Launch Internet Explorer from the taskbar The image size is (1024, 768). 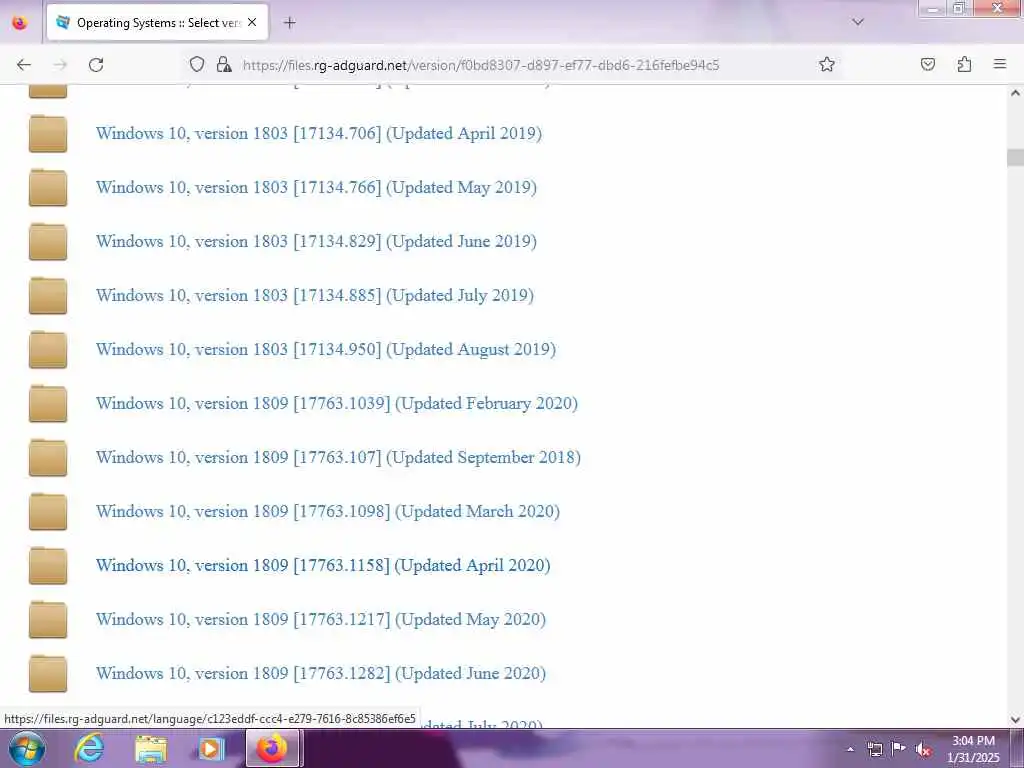pos(88,748)
